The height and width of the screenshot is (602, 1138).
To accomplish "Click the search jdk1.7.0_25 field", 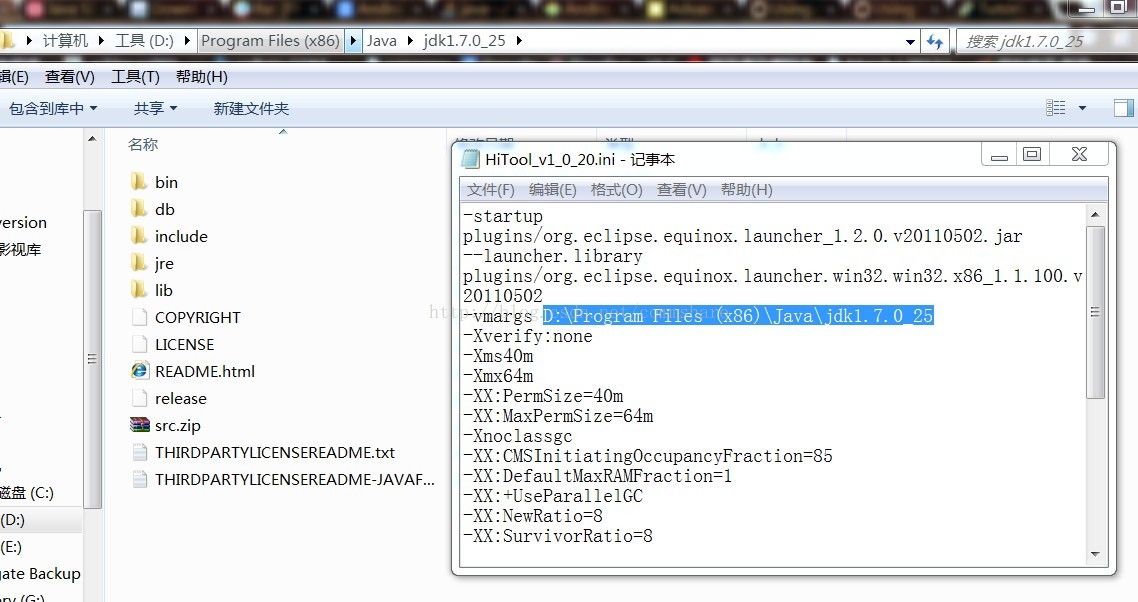I will coord(1046,41).
